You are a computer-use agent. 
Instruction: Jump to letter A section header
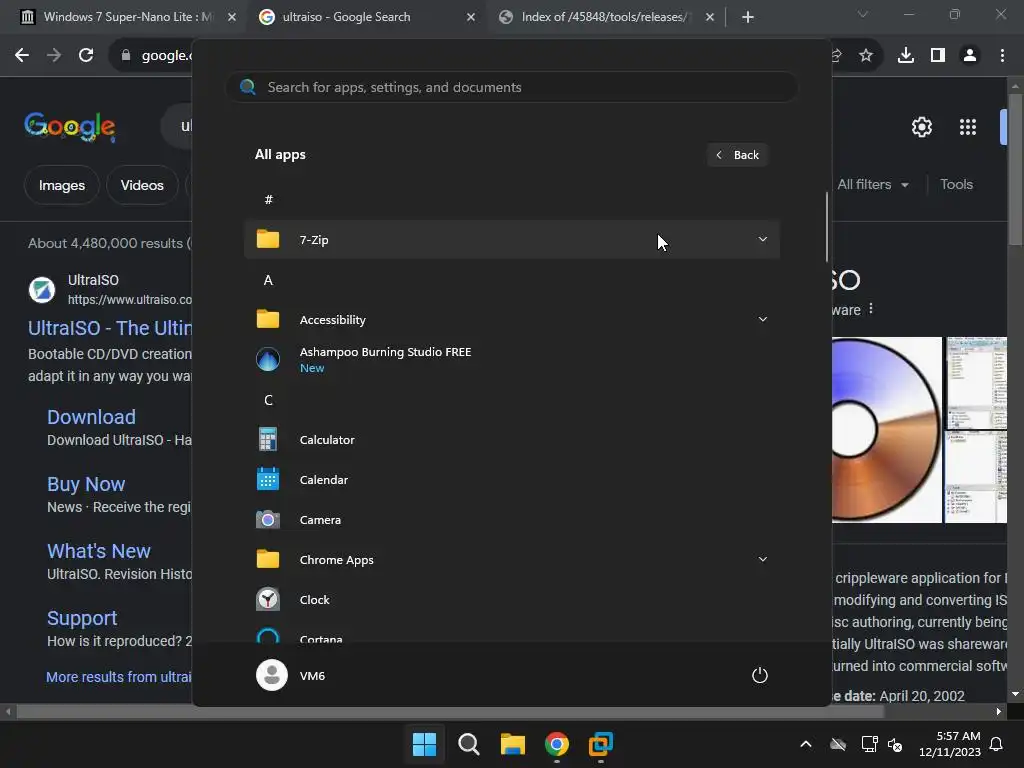(268, 280)
